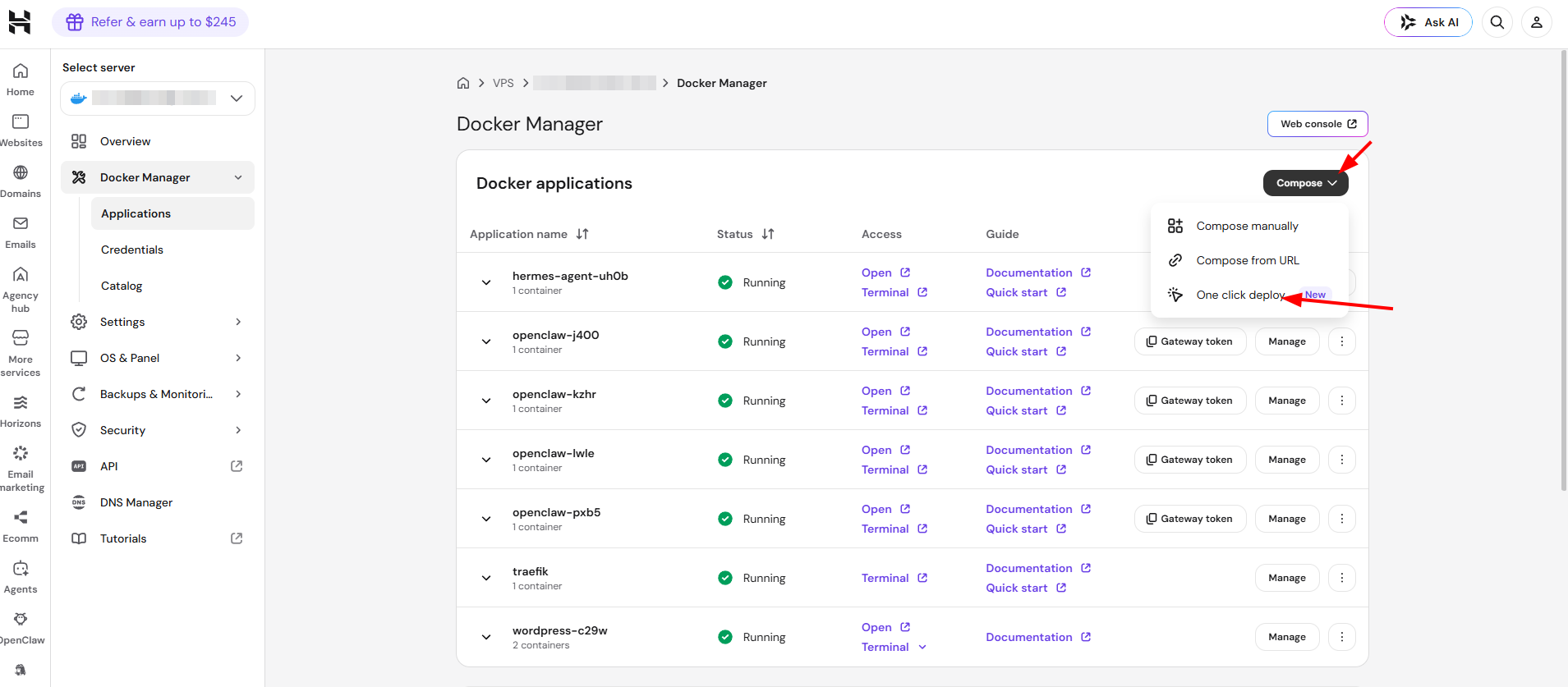Open Ecomm from the left rail
Viewport: 1568px width, 687px height.
point(21,526)
